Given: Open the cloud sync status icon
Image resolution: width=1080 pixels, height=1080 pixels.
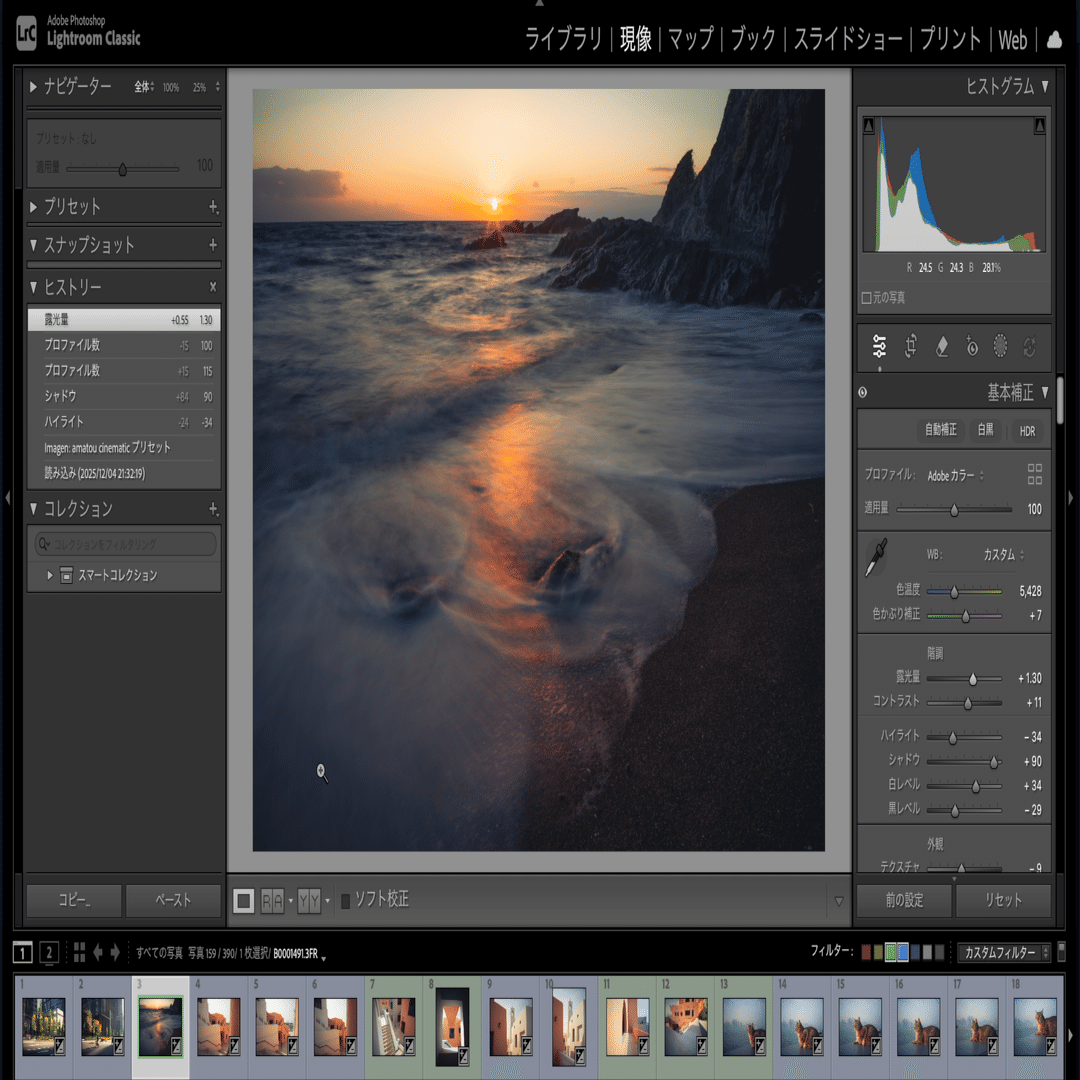Looking at the screenshot, I should [x=1054, y=39].
